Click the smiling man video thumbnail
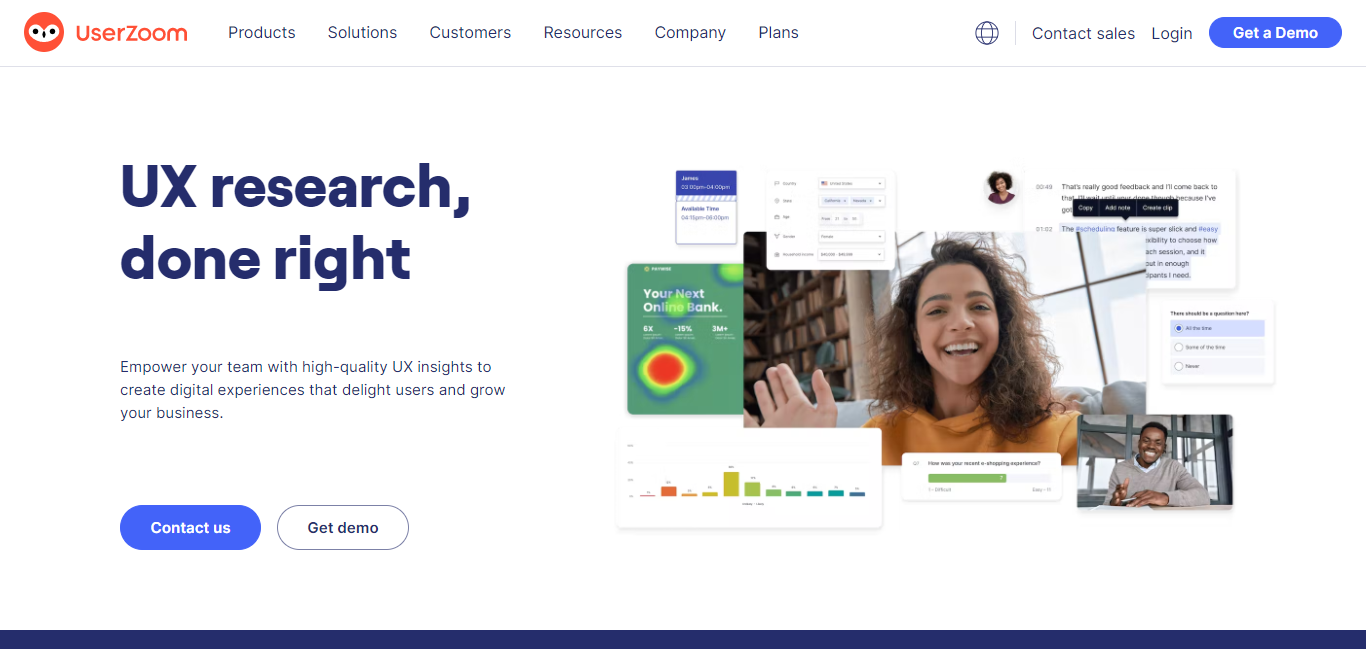The image size is (1366, 649). coord(1155,461)
